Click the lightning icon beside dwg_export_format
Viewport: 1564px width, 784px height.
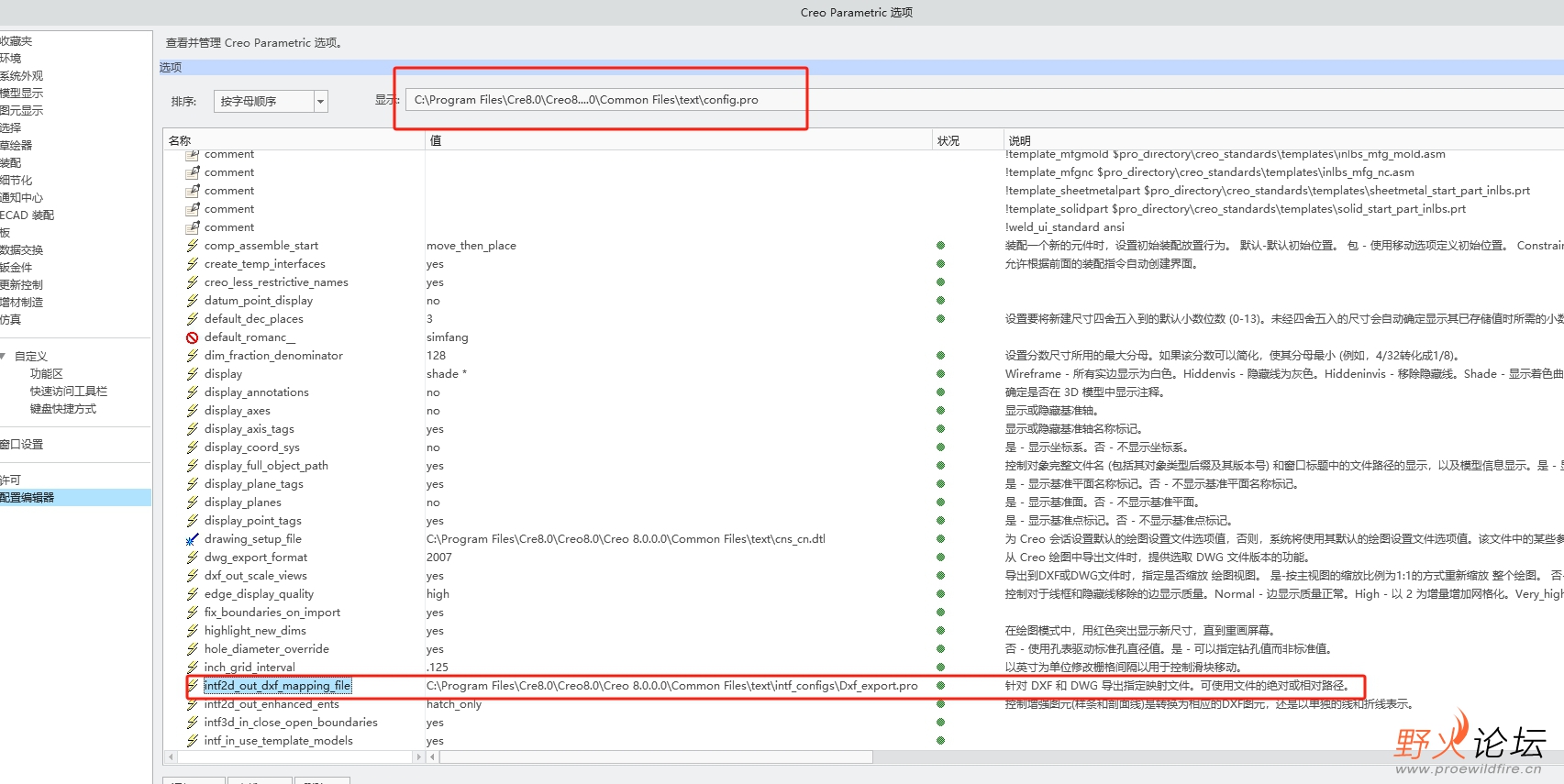click(193, 558)
